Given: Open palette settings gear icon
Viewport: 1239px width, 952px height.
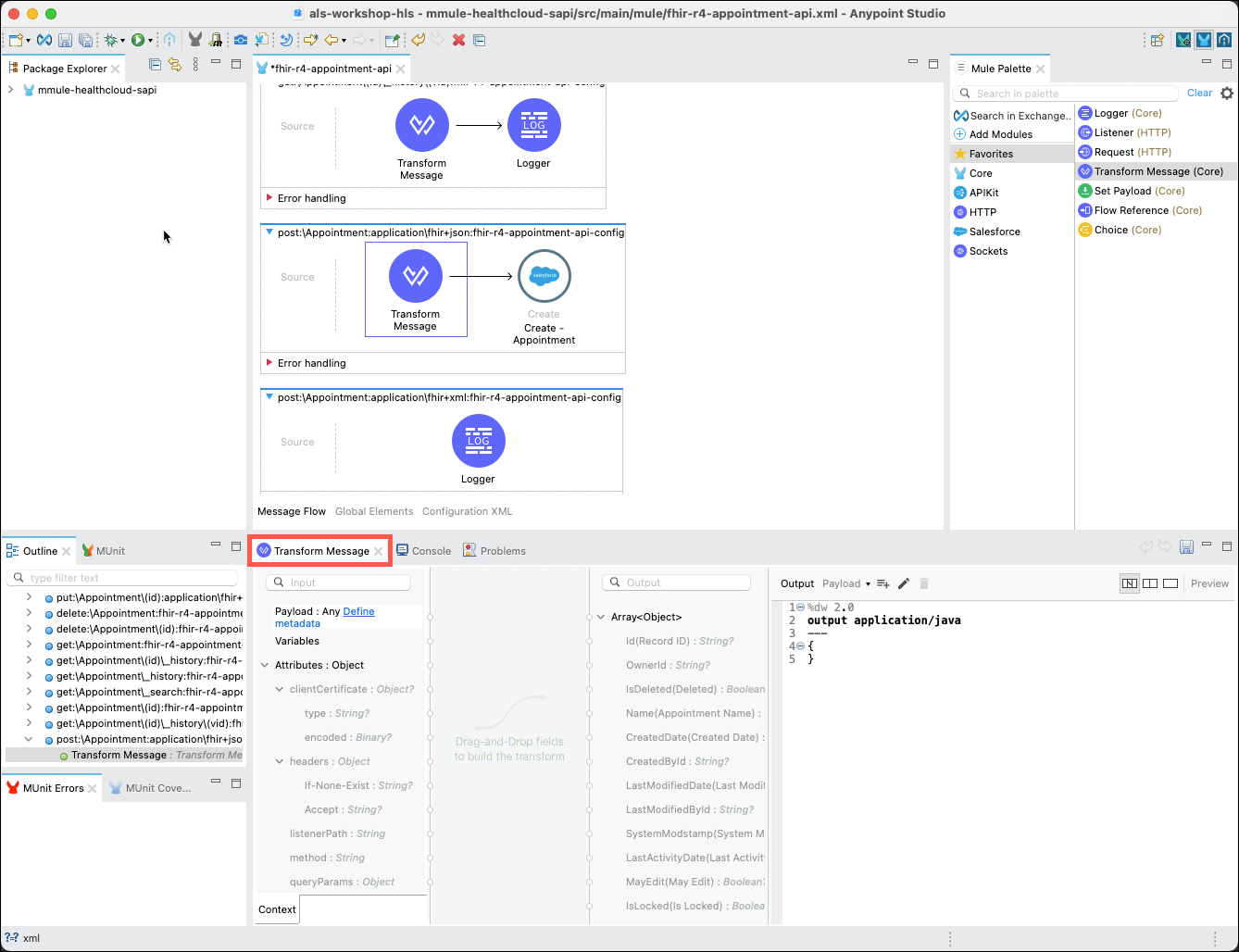Looking at the screenshot, I should tap(1227, 94).
